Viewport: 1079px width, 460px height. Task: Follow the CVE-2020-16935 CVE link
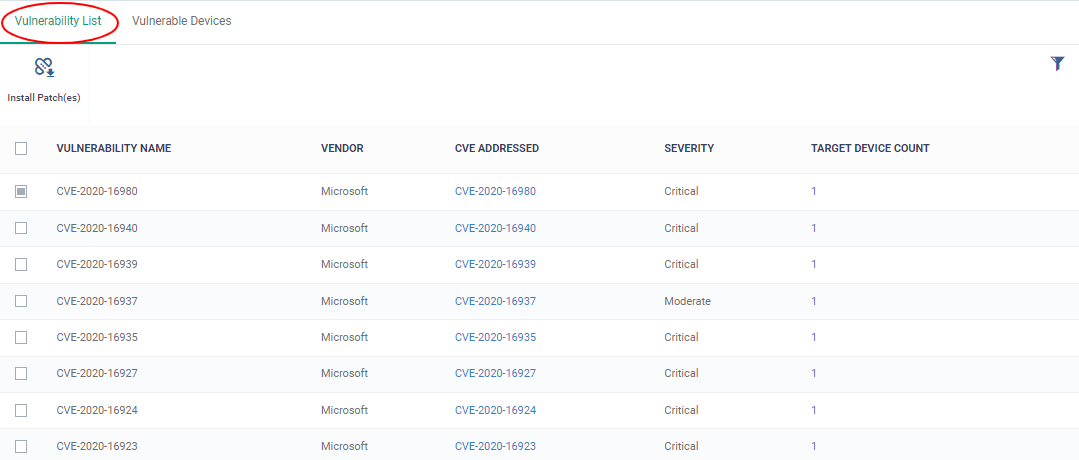tap(495, 337)
